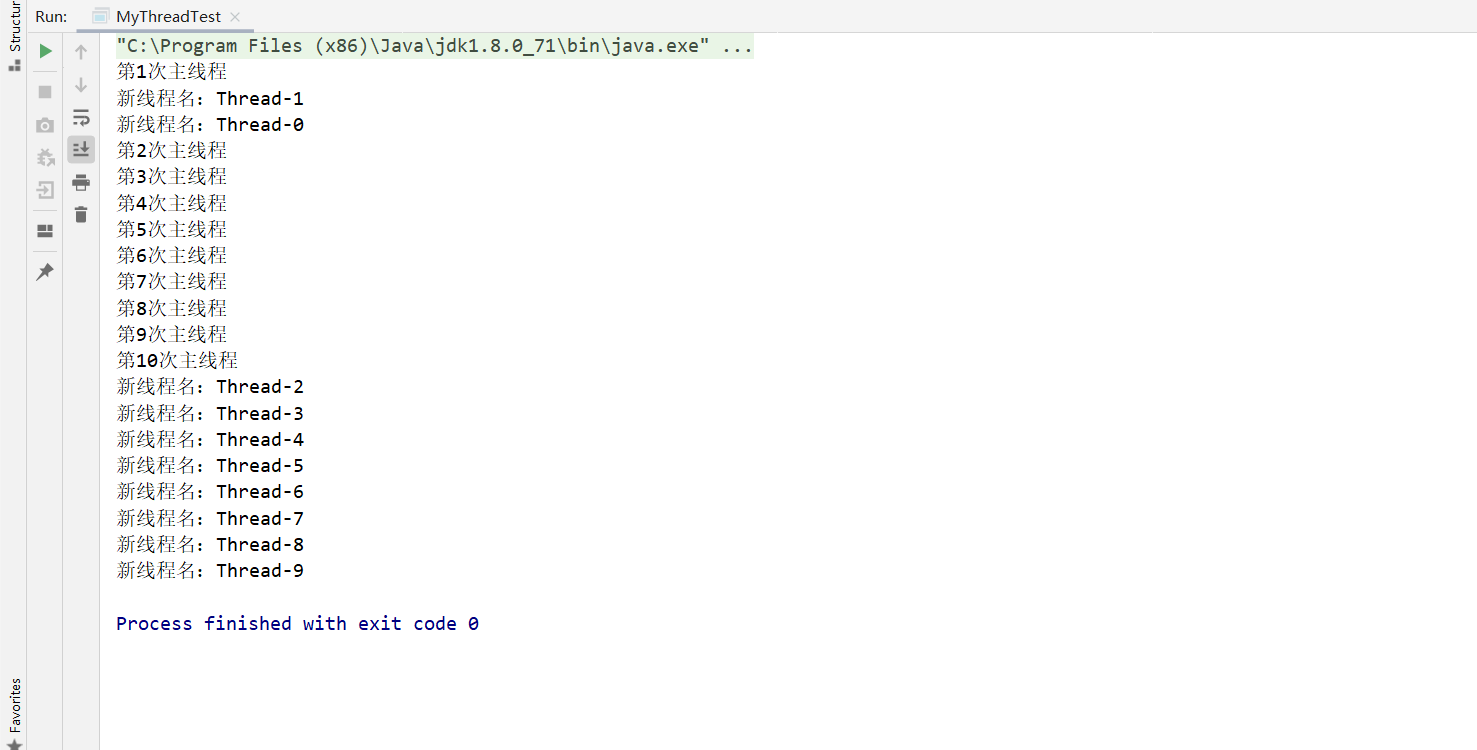The width and height of the screenshot is (1477, 750).
Task: Click the line "第6次主线程"
Action: click(x=172, y=255)
